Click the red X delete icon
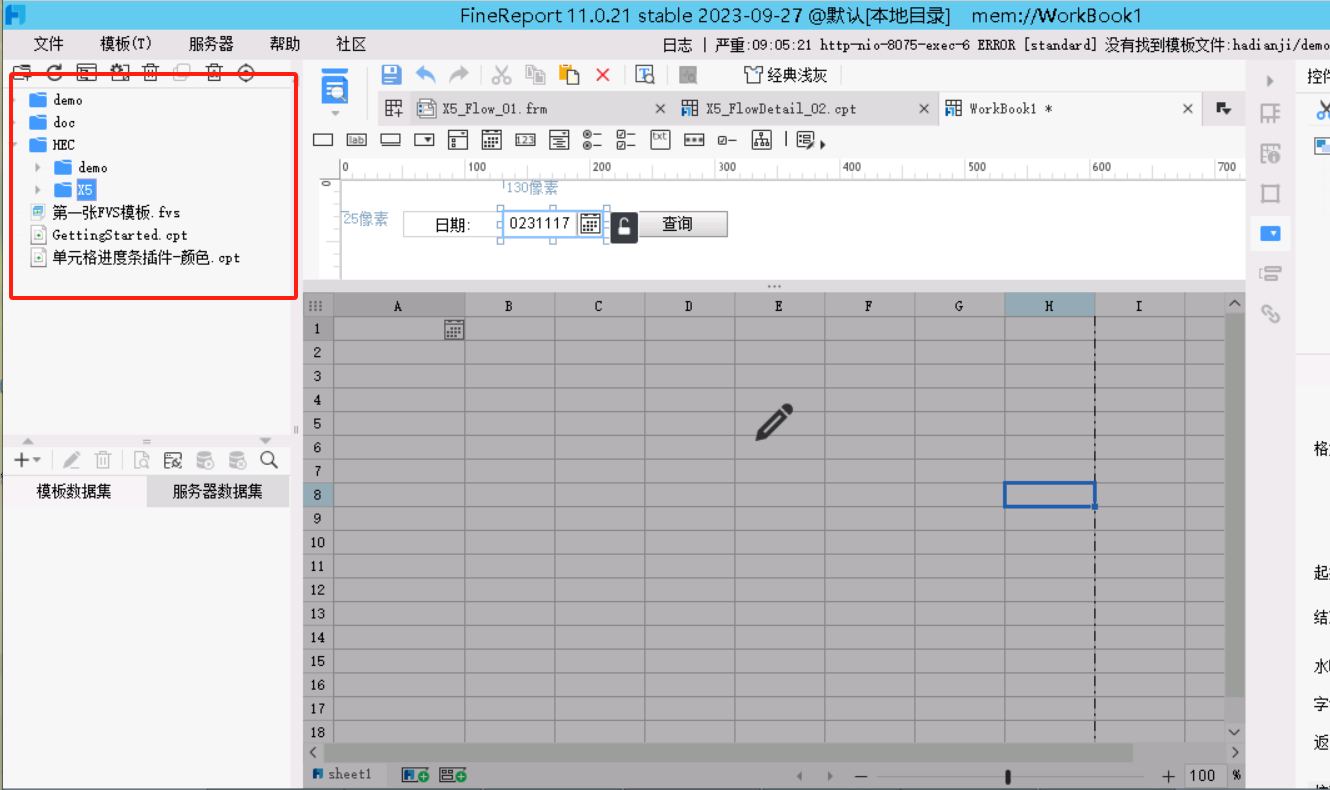This screenshot has width=1330, height=790. [603, 75]
